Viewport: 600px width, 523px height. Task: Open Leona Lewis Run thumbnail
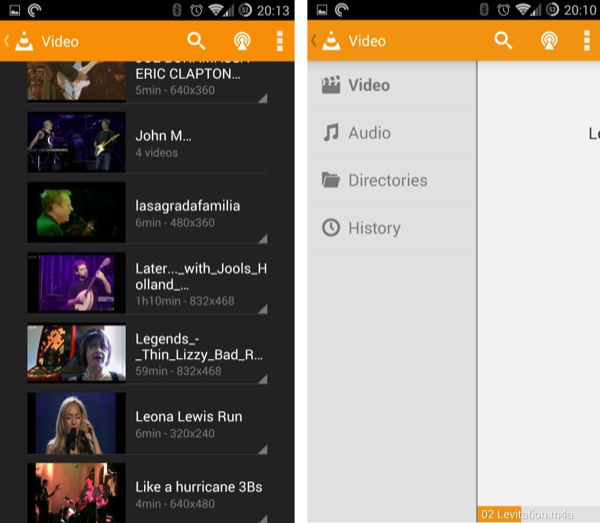(x=77, y=423)
